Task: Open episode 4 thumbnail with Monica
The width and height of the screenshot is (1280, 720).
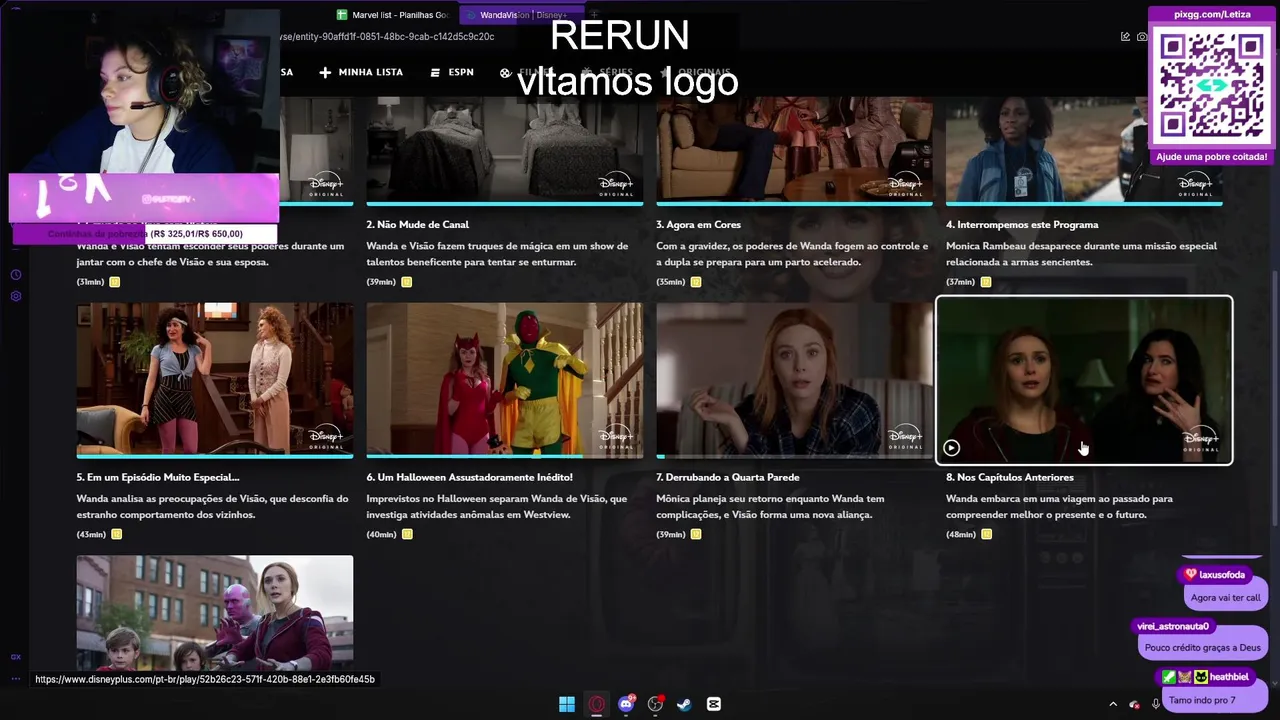Action: pyautogui.click(x=1084, y=150)
